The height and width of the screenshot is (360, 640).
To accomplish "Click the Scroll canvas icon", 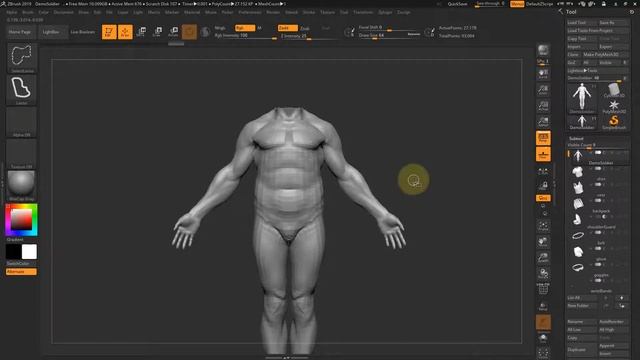I will 543,74.
